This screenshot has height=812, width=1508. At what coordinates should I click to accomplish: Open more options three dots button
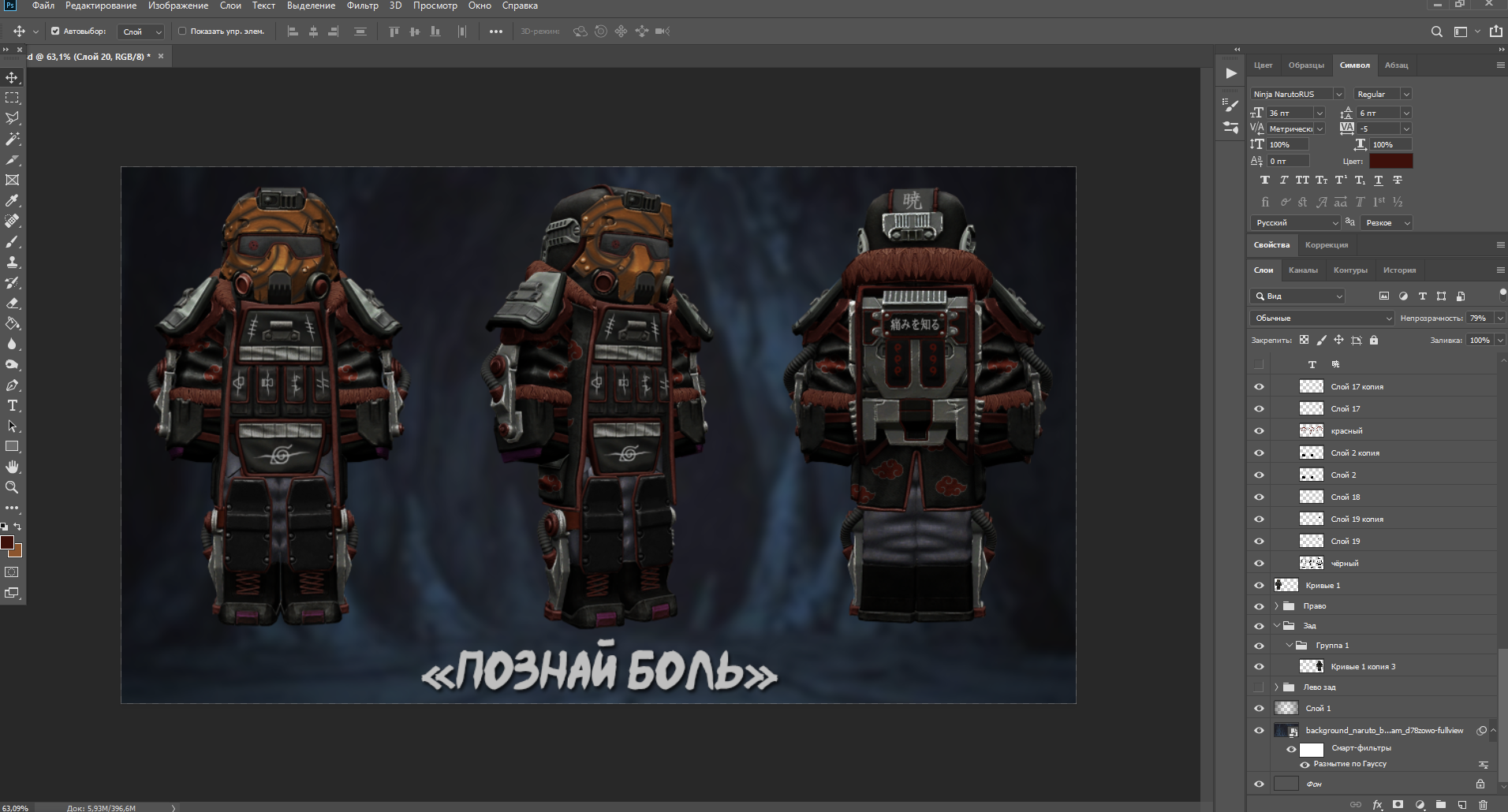[x=495, y=32]
